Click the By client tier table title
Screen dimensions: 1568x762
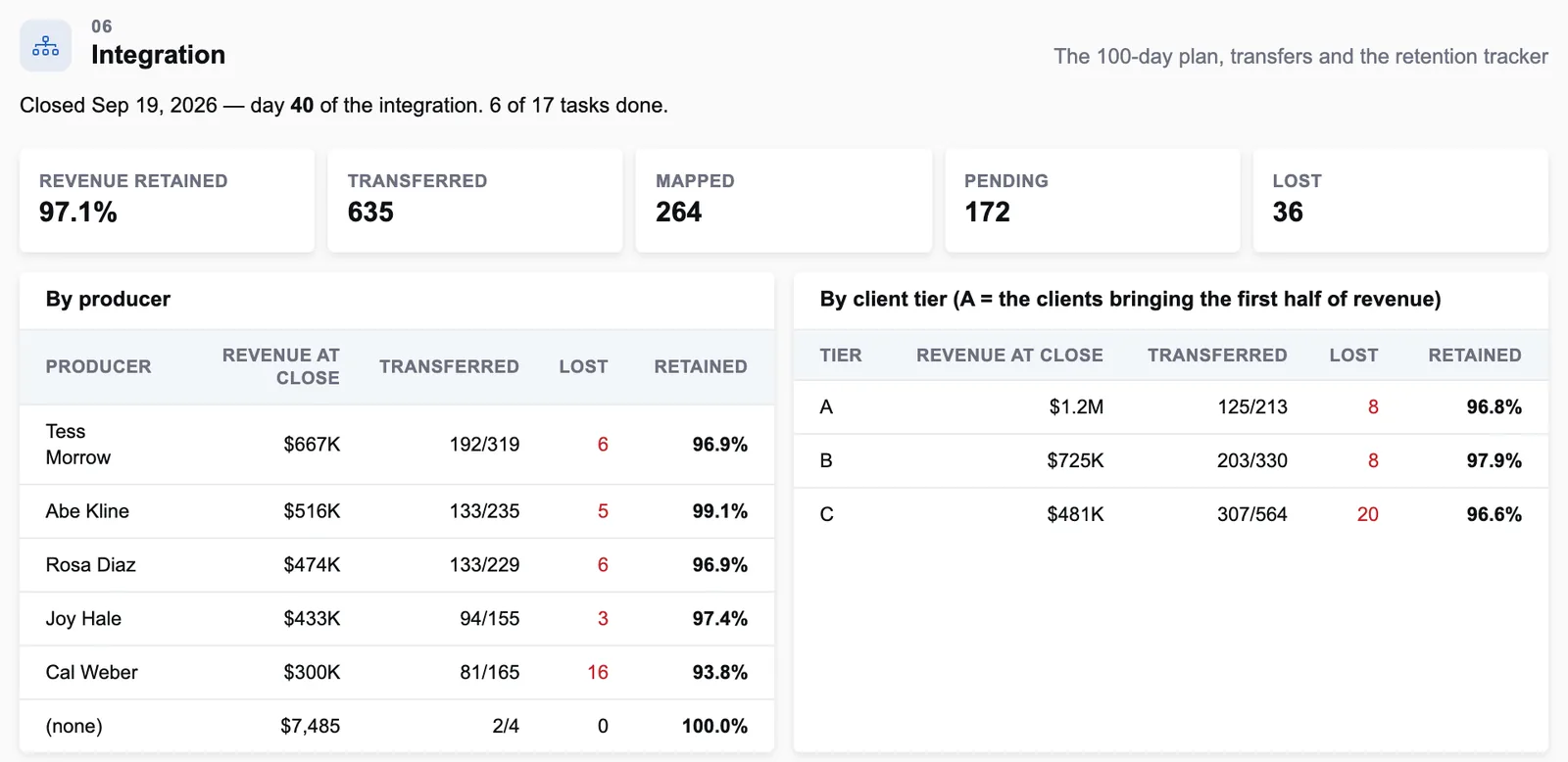pos(1130,299)
